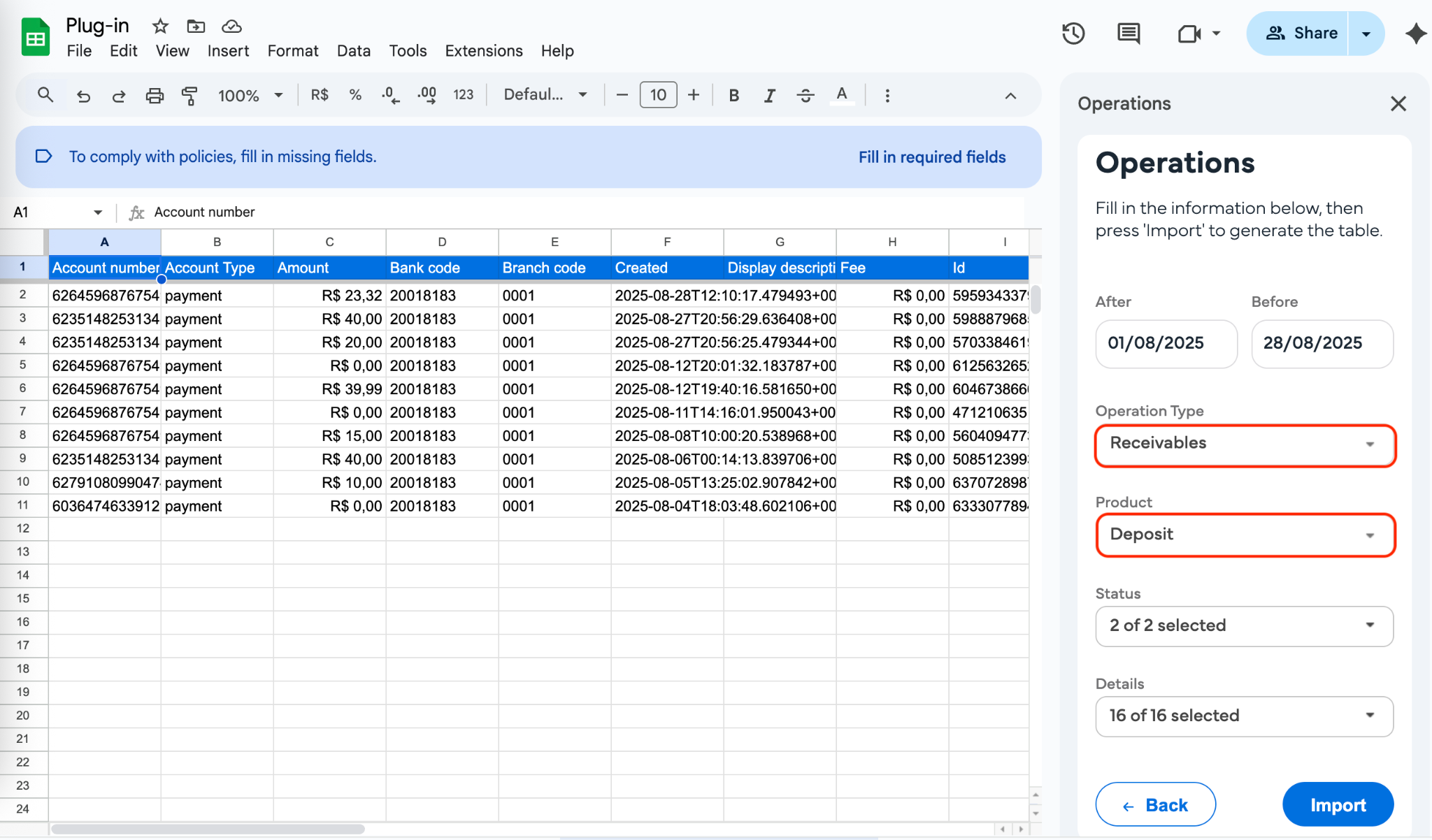Star the Plug-in document
The image size is (1432, 840).
click(160, 27)
